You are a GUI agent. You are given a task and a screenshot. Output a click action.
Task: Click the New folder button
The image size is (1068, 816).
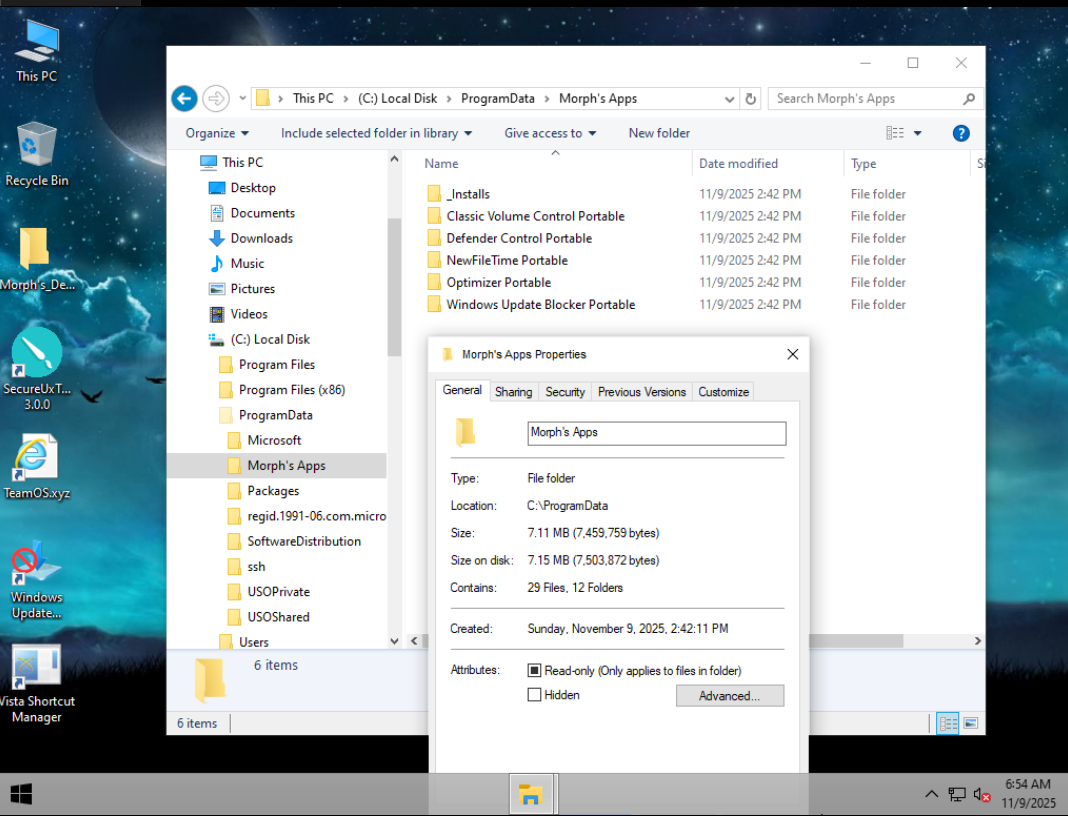[659, 133]
